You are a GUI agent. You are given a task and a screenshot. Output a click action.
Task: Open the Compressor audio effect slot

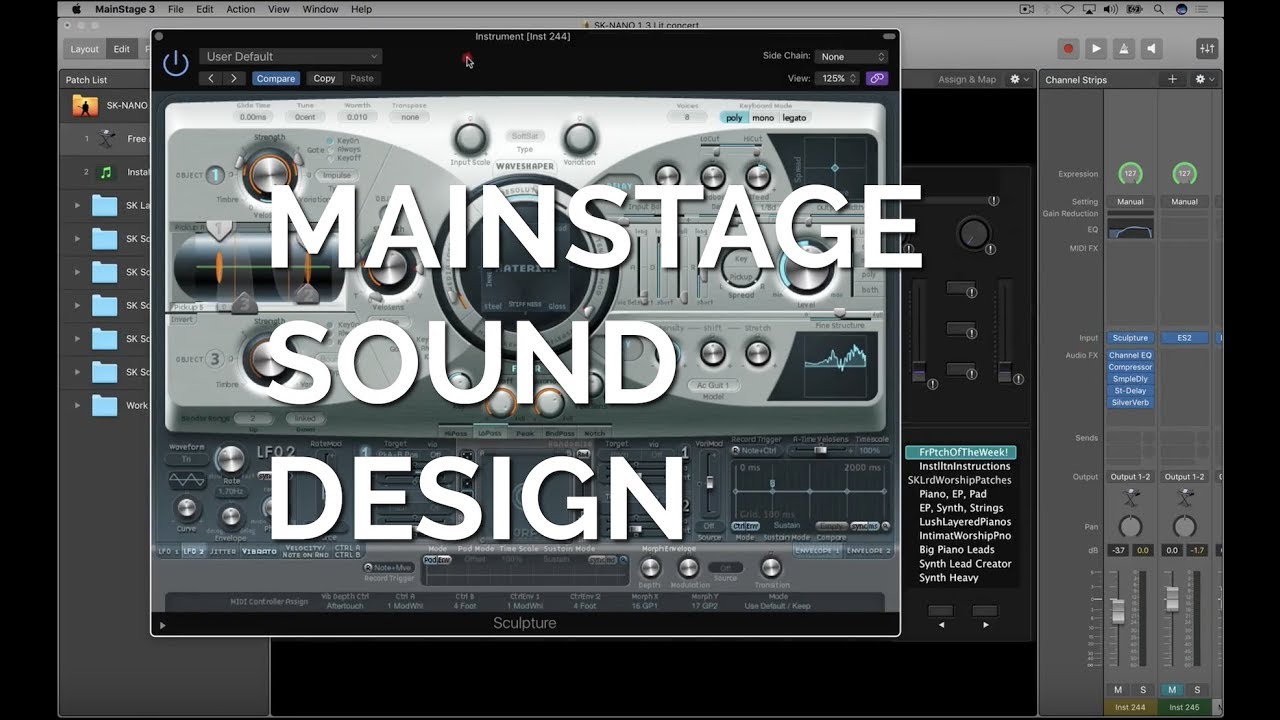[1130, 367]
